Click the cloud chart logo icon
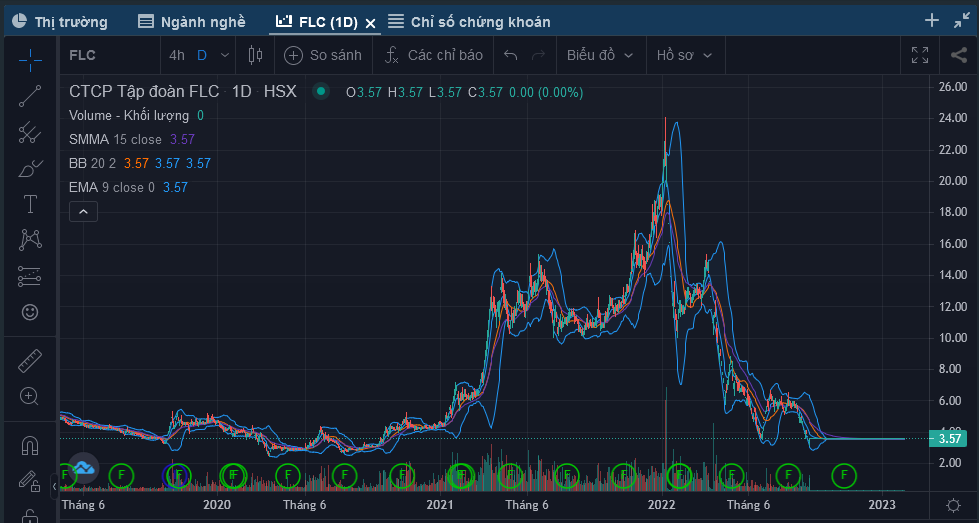Viewport: 979px width, 523px height. [83, 467]
